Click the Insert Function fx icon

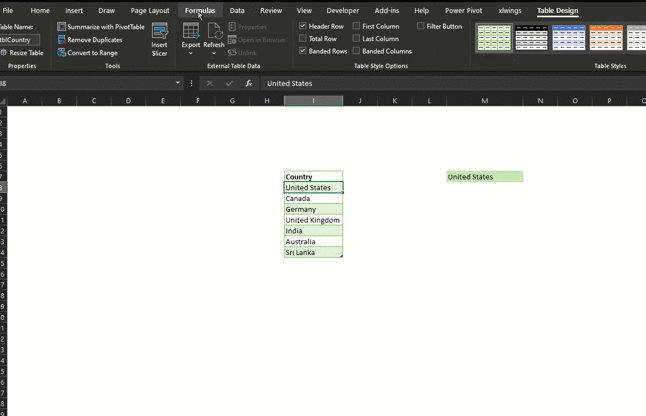[249, 83]
